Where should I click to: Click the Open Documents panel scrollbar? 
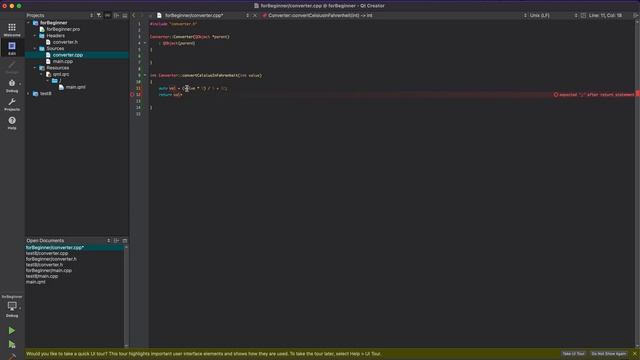[126, 296]
